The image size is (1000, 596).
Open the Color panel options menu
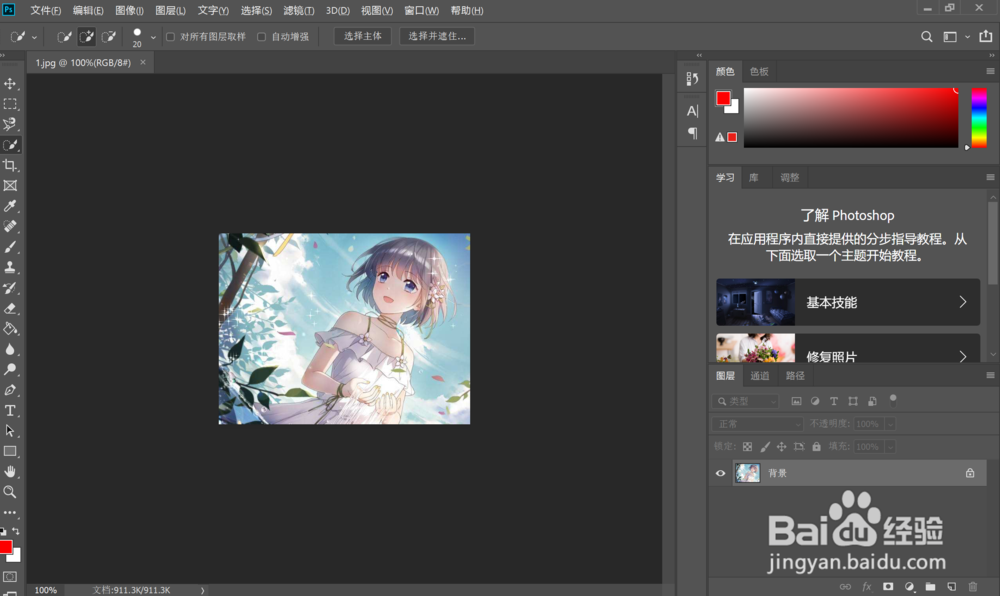coord(990,71)
